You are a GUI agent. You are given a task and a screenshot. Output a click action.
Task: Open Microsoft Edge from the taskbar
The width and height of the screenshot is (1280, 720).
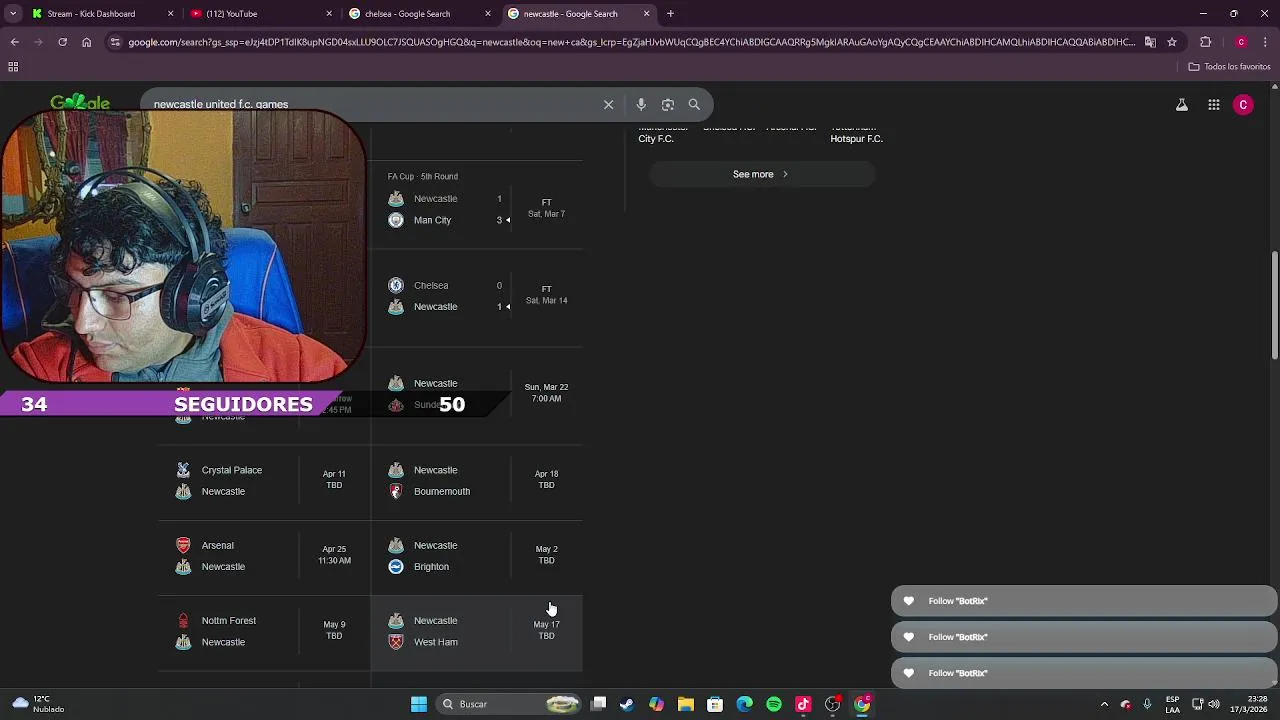pyautogui.click(x=745, y=704)
